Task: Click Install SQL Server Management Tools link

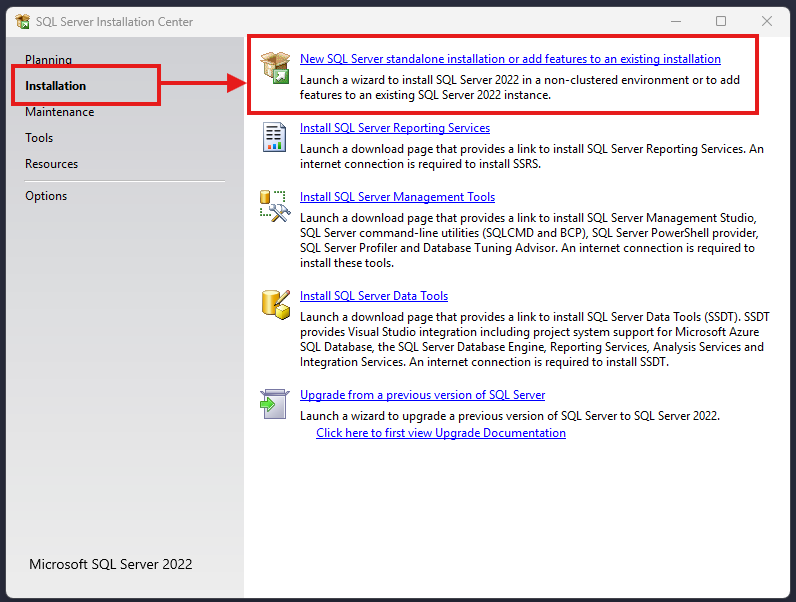Action: [x=397, y=197]
